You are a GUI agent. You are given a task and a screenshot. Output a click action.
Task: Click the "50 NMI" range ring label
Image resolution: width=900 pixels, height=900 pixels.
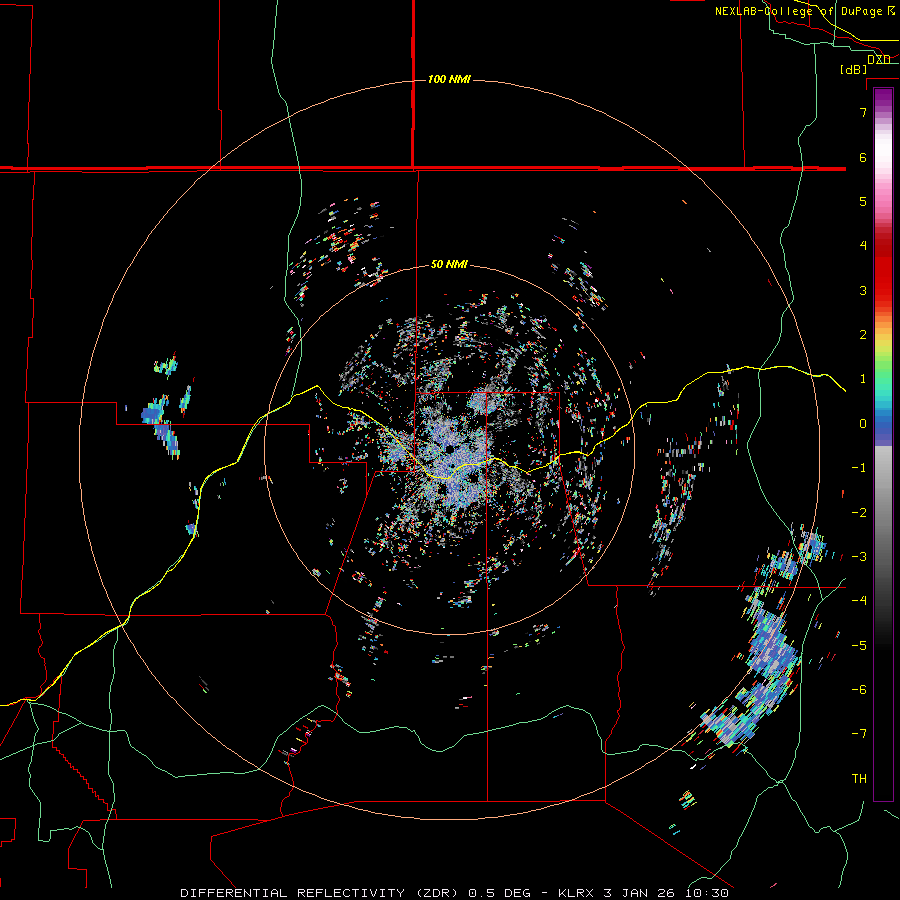[449, 264]
